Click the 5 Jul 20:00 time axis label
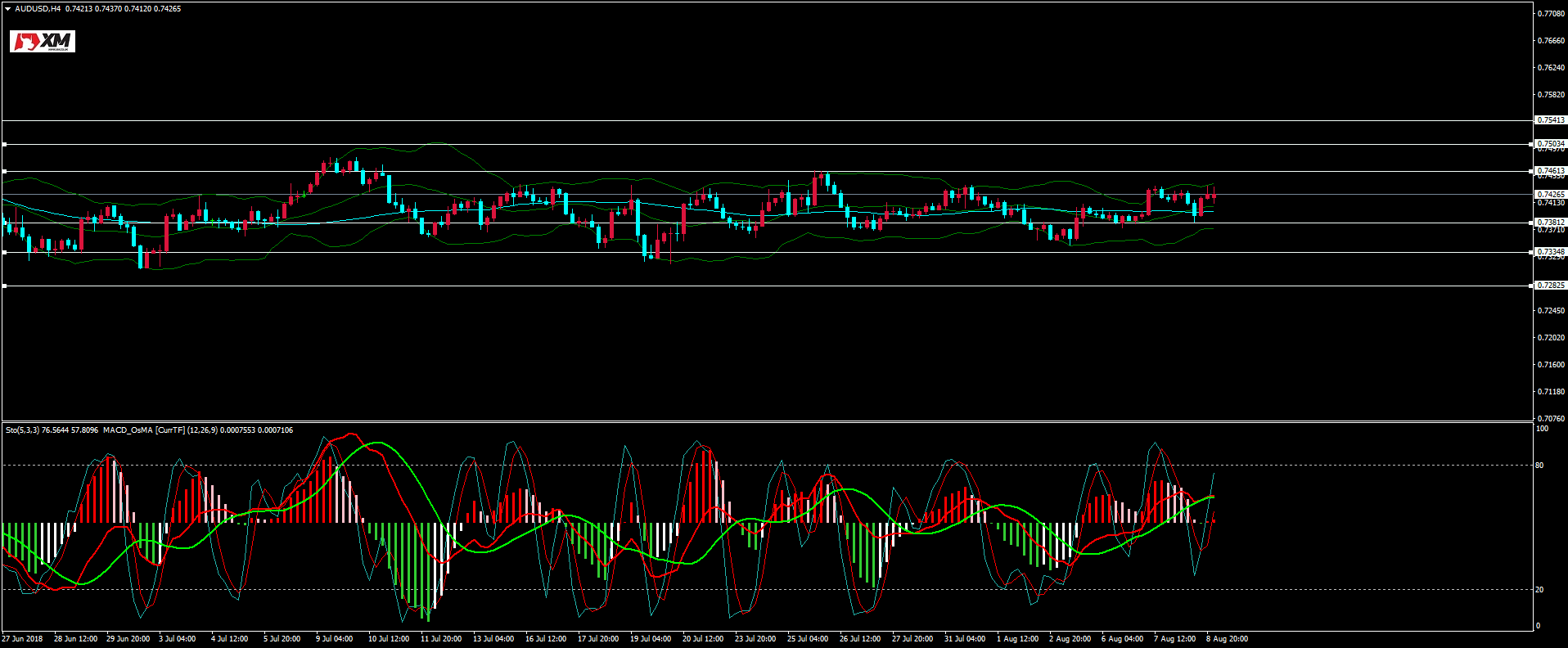Screen dimensions: 1568x648 pos(282,639)
